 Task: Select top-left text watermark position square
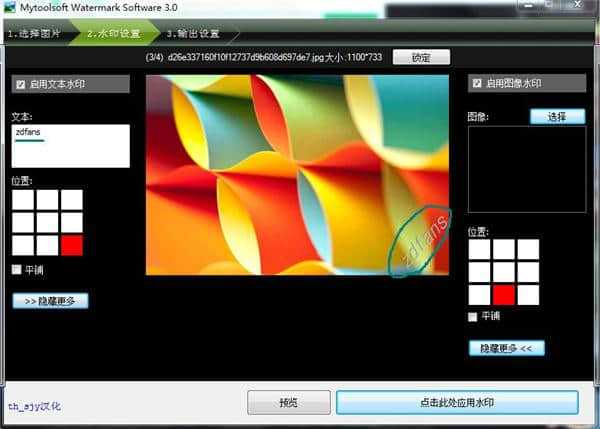click(23, 200)
